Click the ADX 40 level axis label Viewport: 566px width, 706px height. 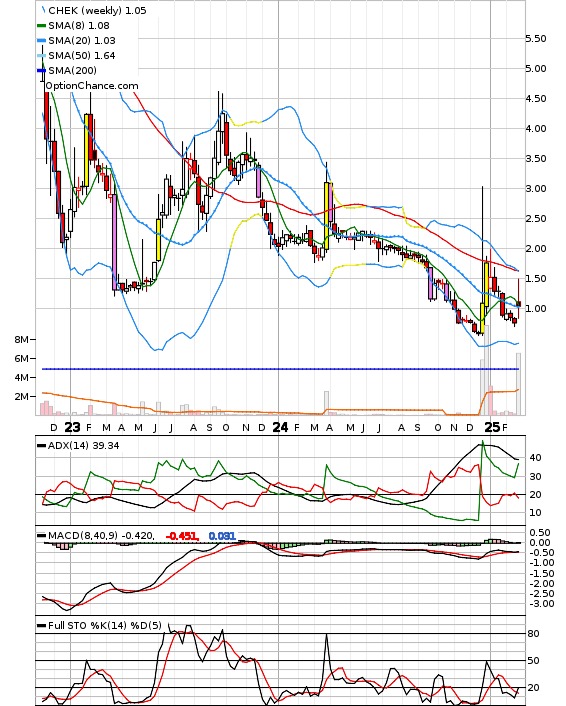tap(535, 458)
